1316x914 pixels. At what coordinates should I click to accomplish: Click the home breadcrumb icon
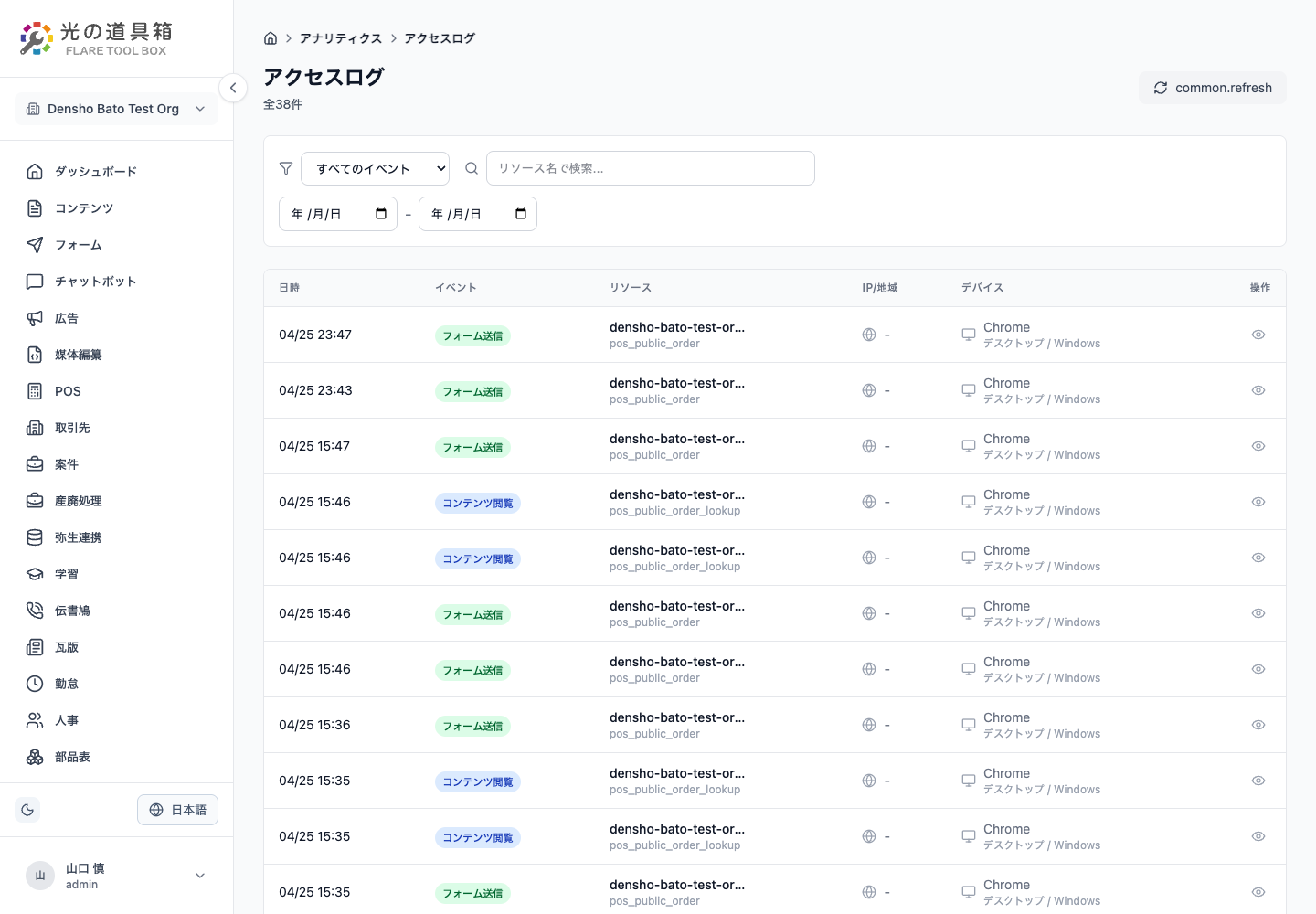point(271,38)
